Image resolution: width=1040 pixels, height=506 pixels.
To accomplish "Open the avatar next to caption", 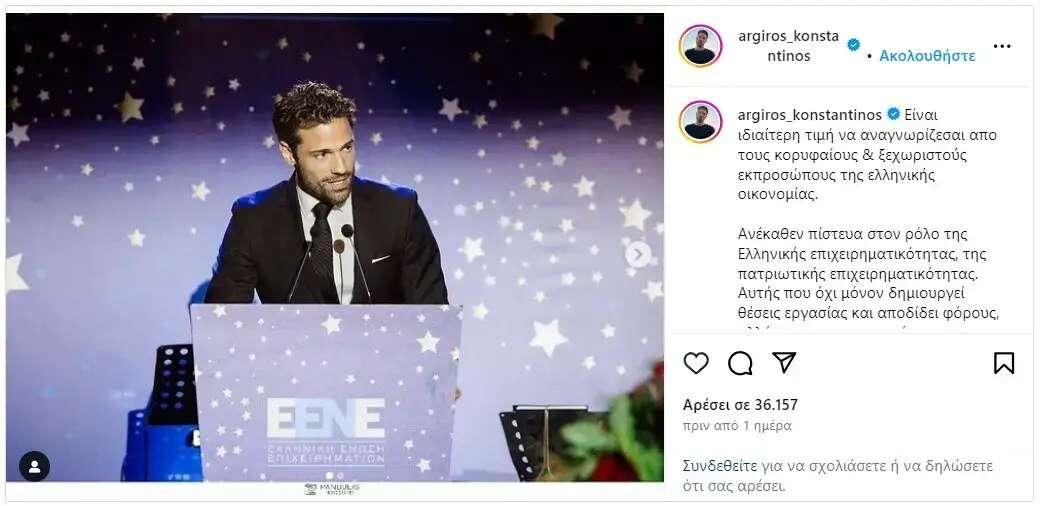I will coord(700,122).
